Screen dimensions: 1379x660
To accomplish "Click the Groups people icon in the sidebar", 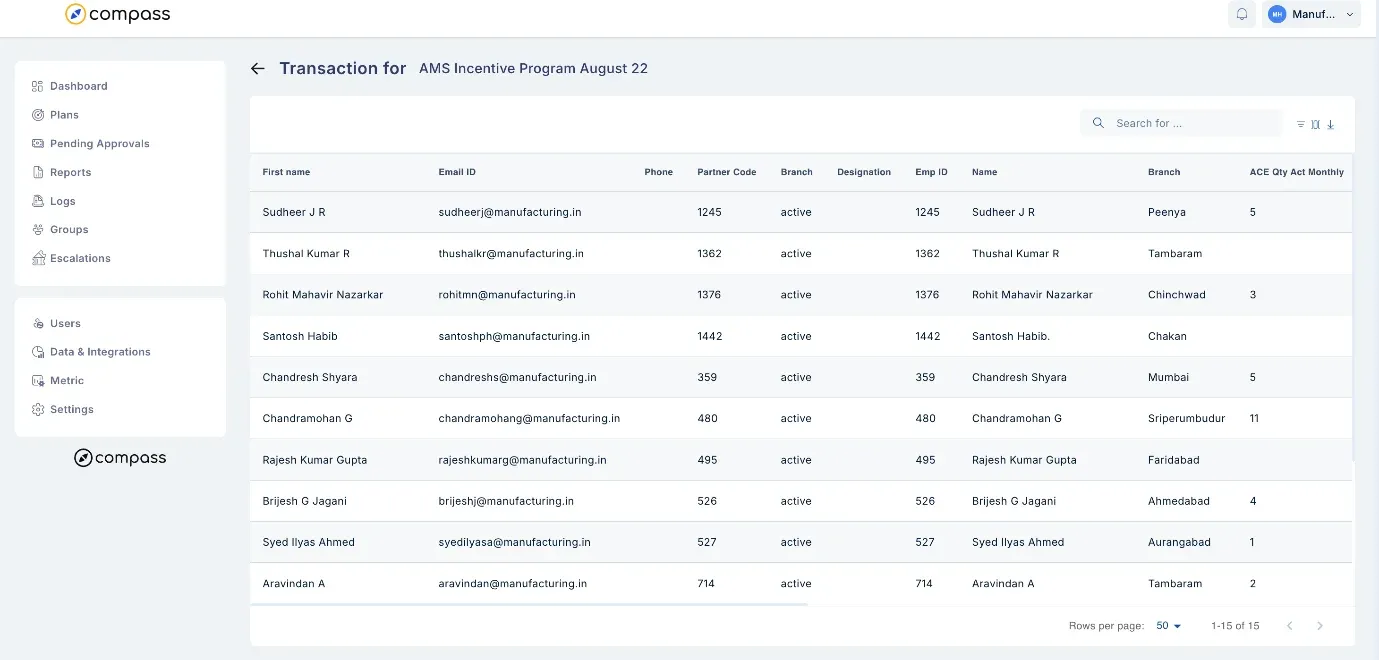I will coord(38,229).
